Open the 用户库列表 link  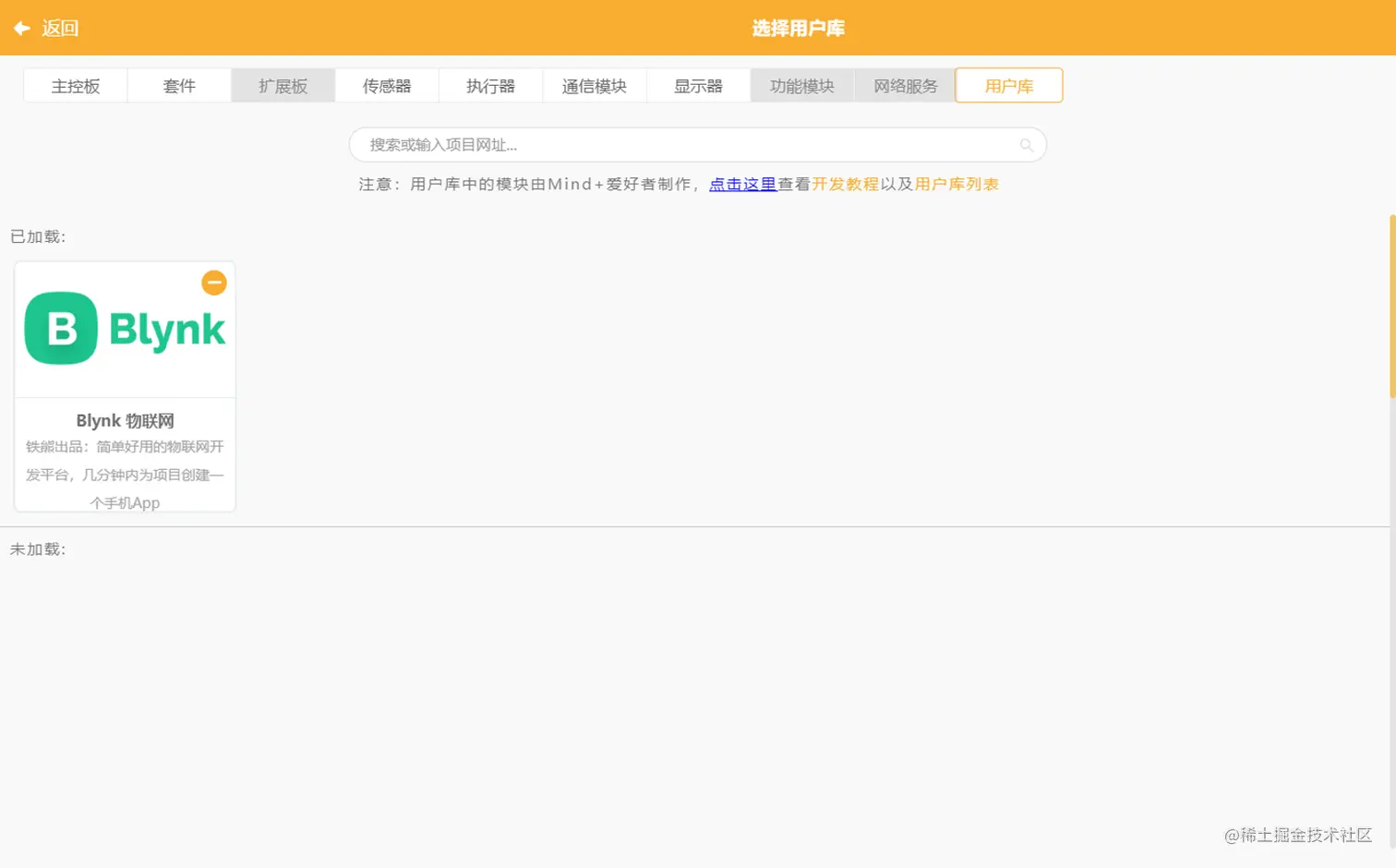[x=957, y=185]
